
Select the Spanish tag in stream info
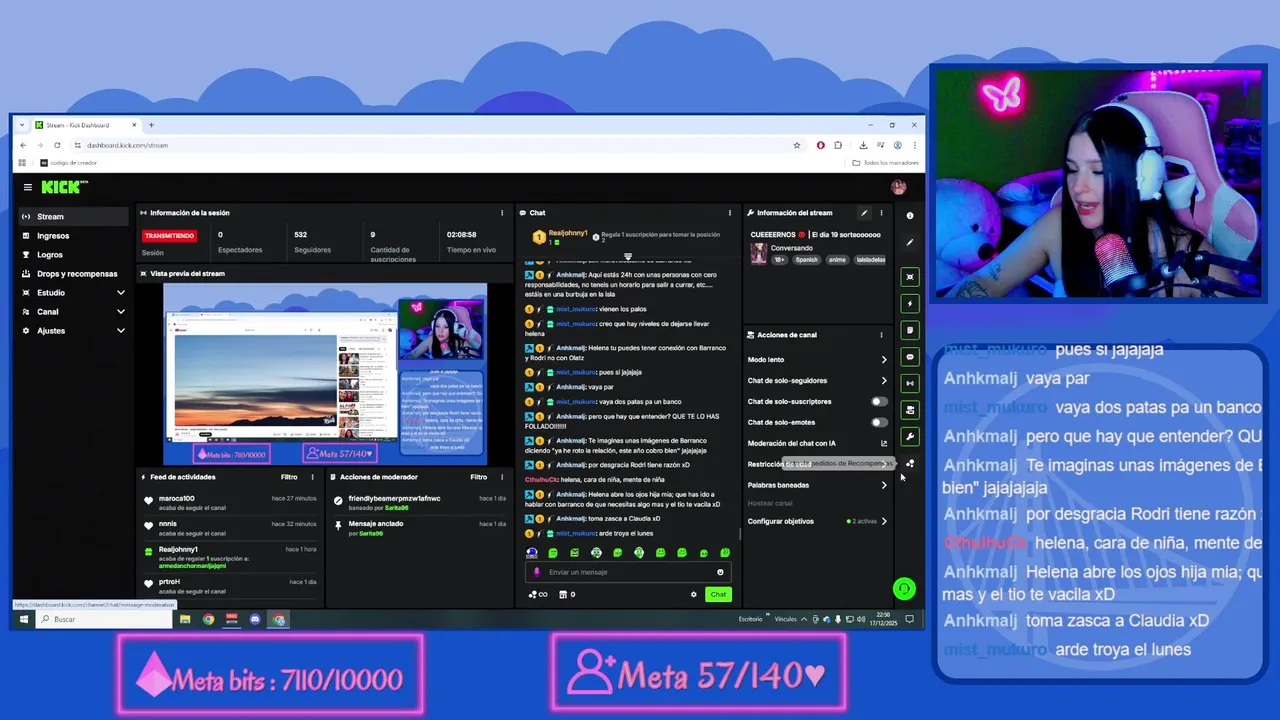tap(806, 260)
